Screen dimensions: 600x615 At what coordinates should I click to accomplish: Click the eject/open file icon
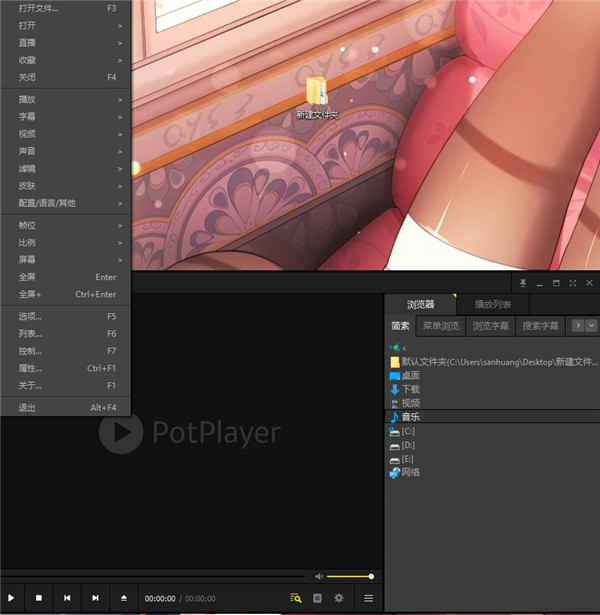point(124,598)
